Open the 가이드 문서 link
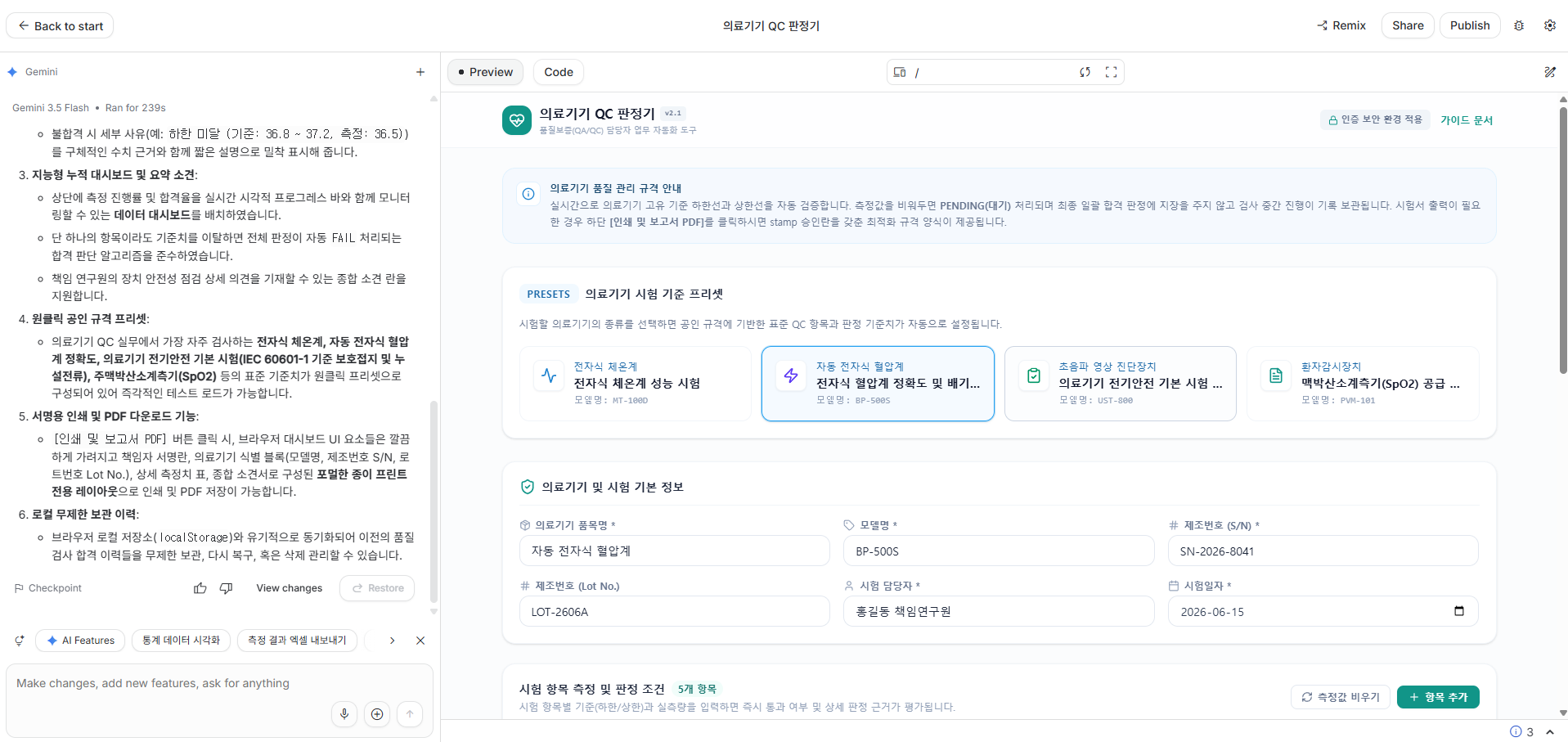This screenshot has width=1568, height=742. [x=1467, y=120]
